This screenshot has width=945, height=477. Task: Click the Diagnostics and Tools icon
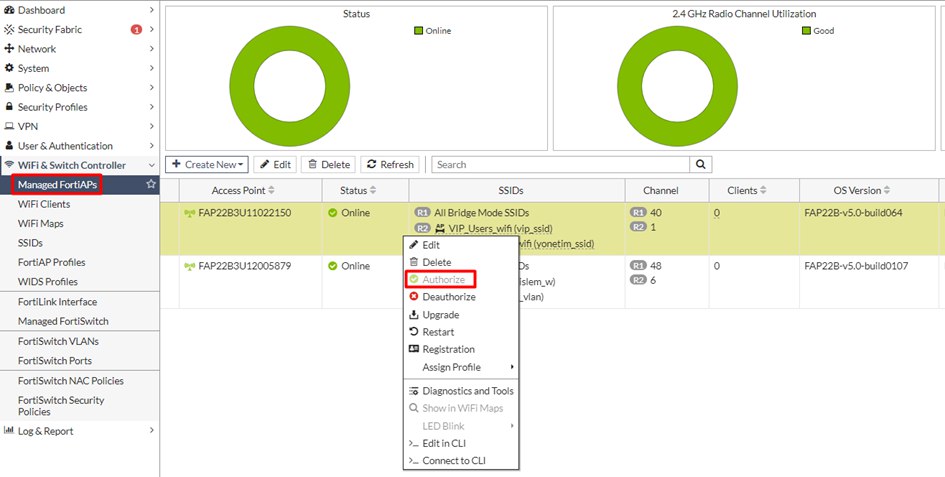point(414,391)
